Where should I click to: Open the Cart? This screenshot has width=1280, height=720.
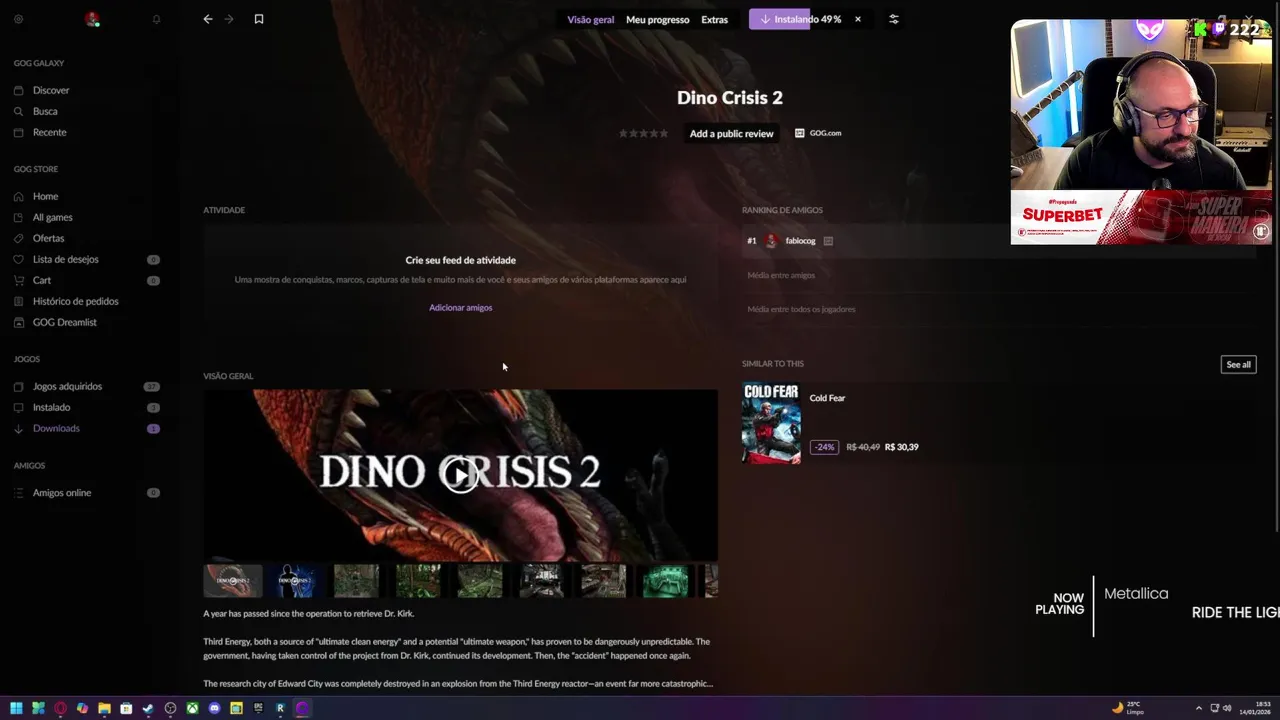pos(42,280)
